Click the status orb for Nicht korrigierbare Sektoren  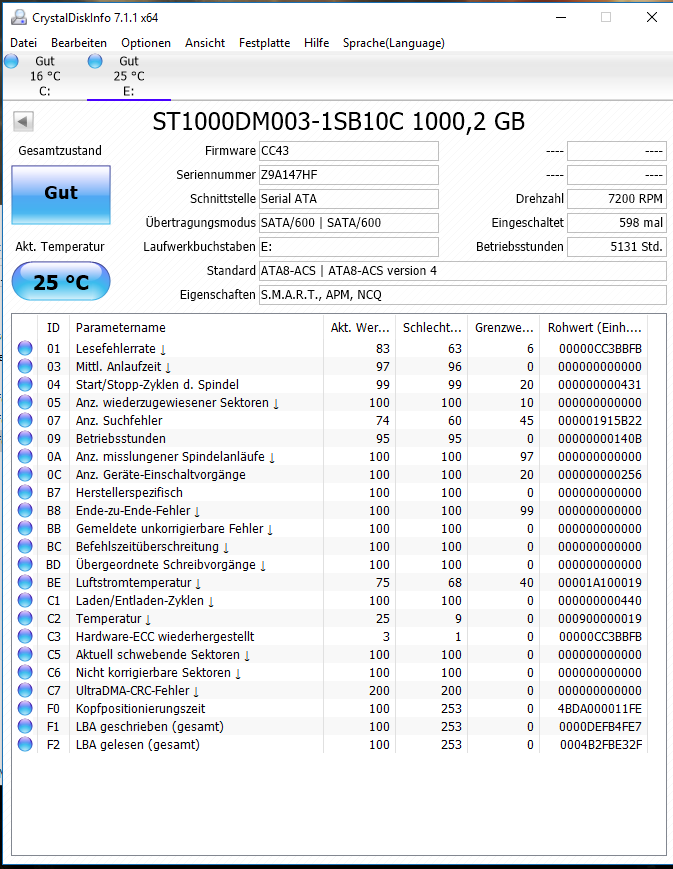[x=25, y=672]
